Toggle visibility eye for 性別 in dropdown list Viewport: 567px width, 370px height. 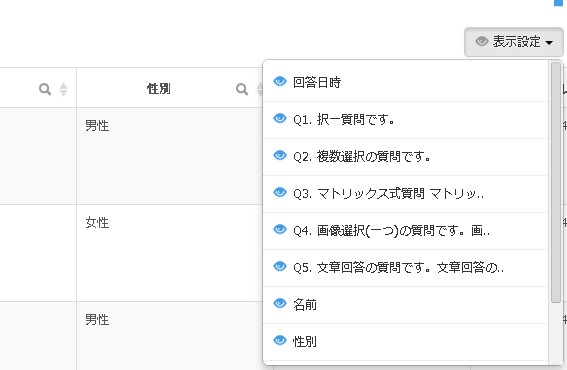280,340
